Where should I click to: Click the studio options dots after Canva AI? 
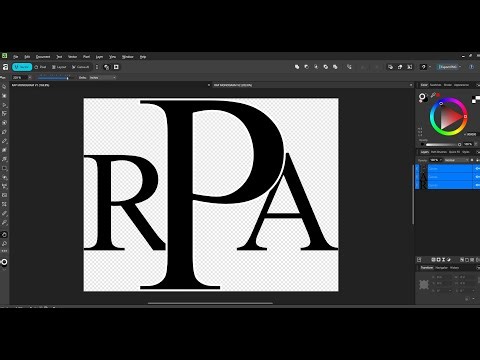pyautogui.click(x=97, y=67)
